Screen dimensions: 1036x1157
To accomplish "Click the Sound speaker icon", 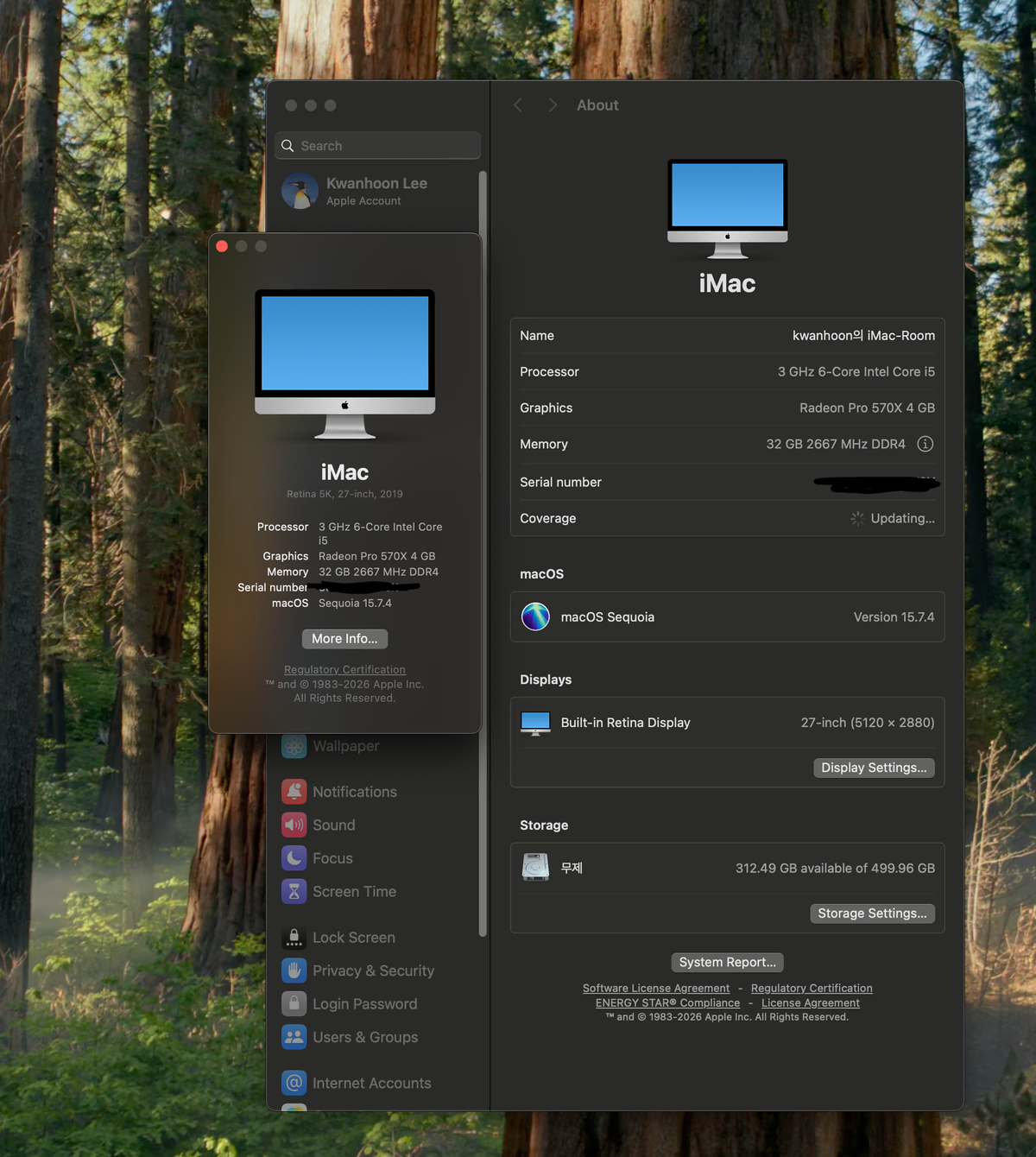I will (x=294, y=825).
